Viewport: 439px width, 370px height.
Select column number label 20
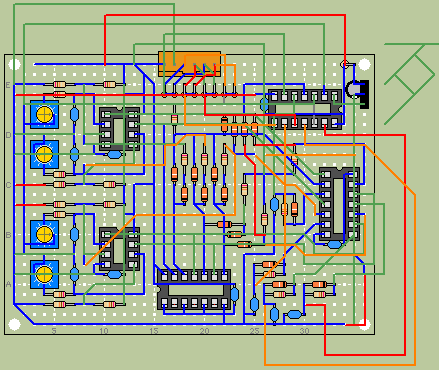pyautogui.click(x=204, y=331)
